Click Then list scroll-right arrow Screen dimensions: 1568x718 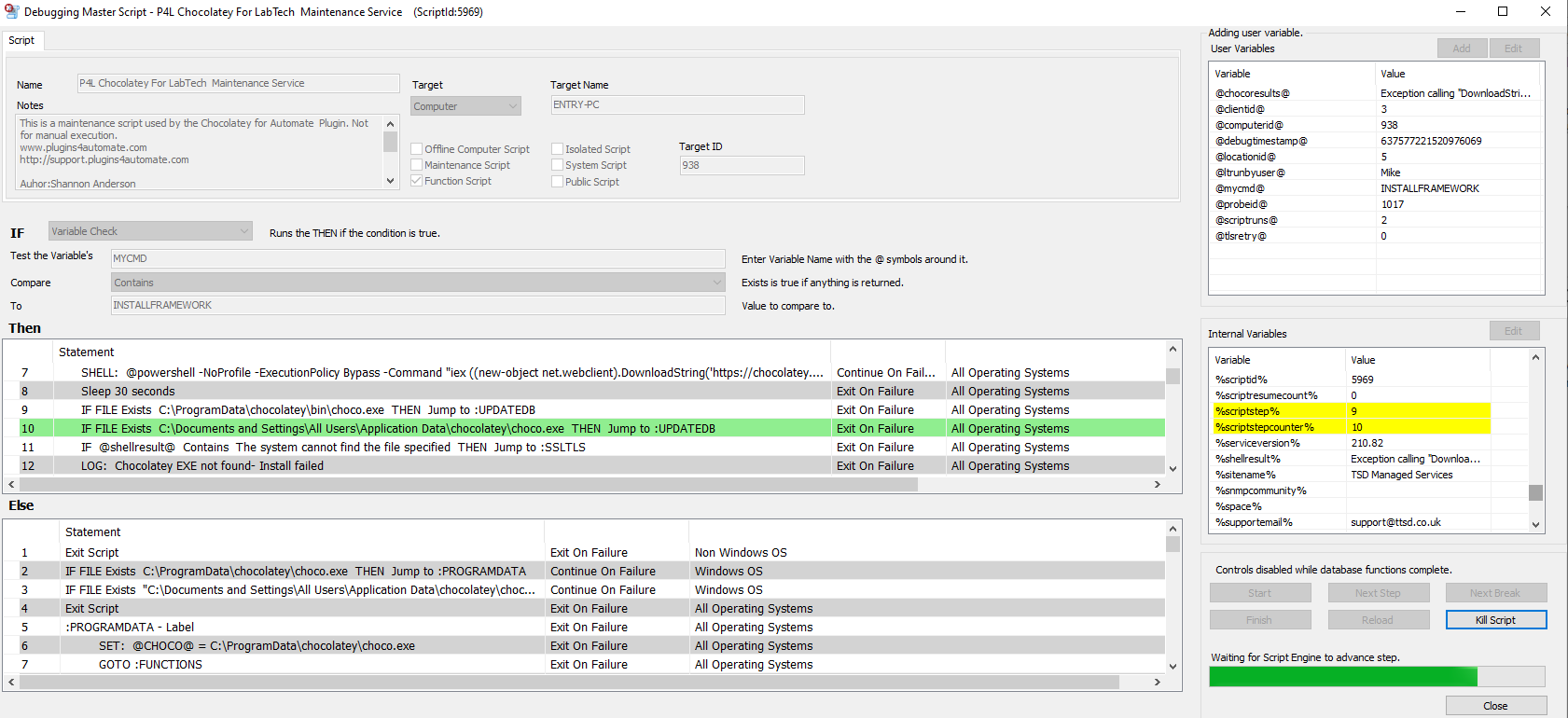(1158, 485)
